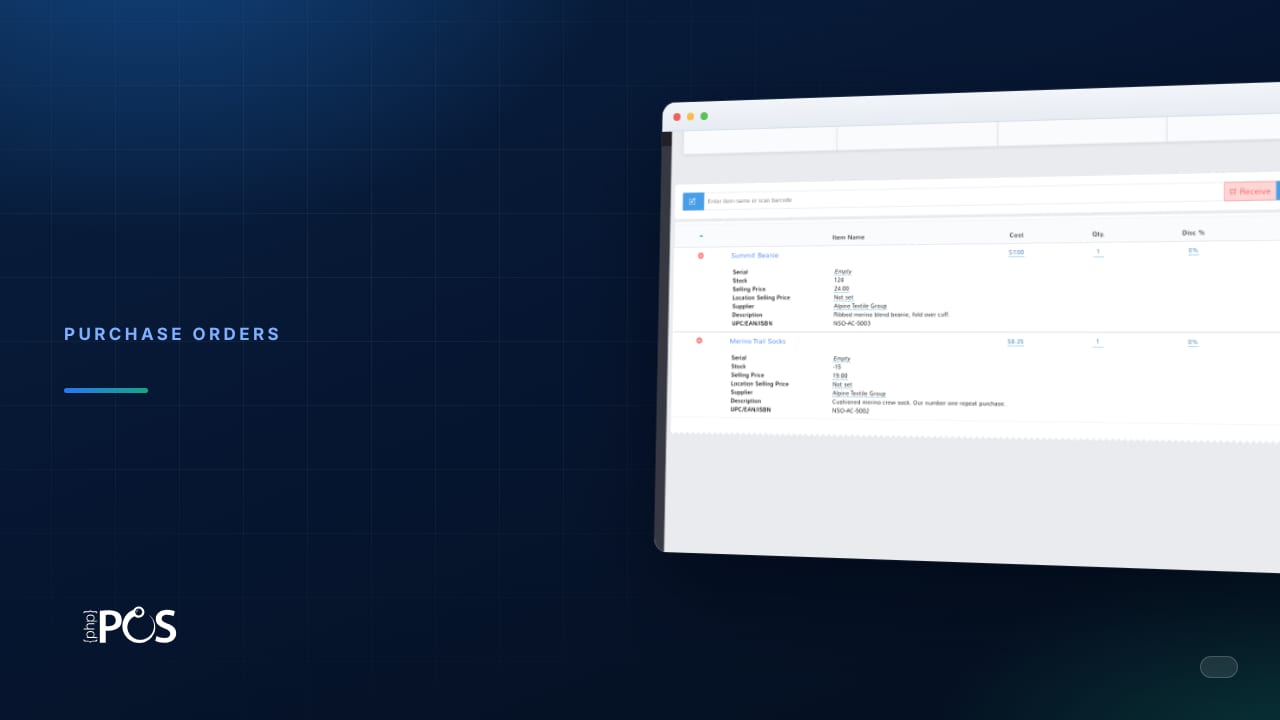Edit the Merino Trail Socks cost value
This screenshot has height=720, width=1280.
point(1015,341)
